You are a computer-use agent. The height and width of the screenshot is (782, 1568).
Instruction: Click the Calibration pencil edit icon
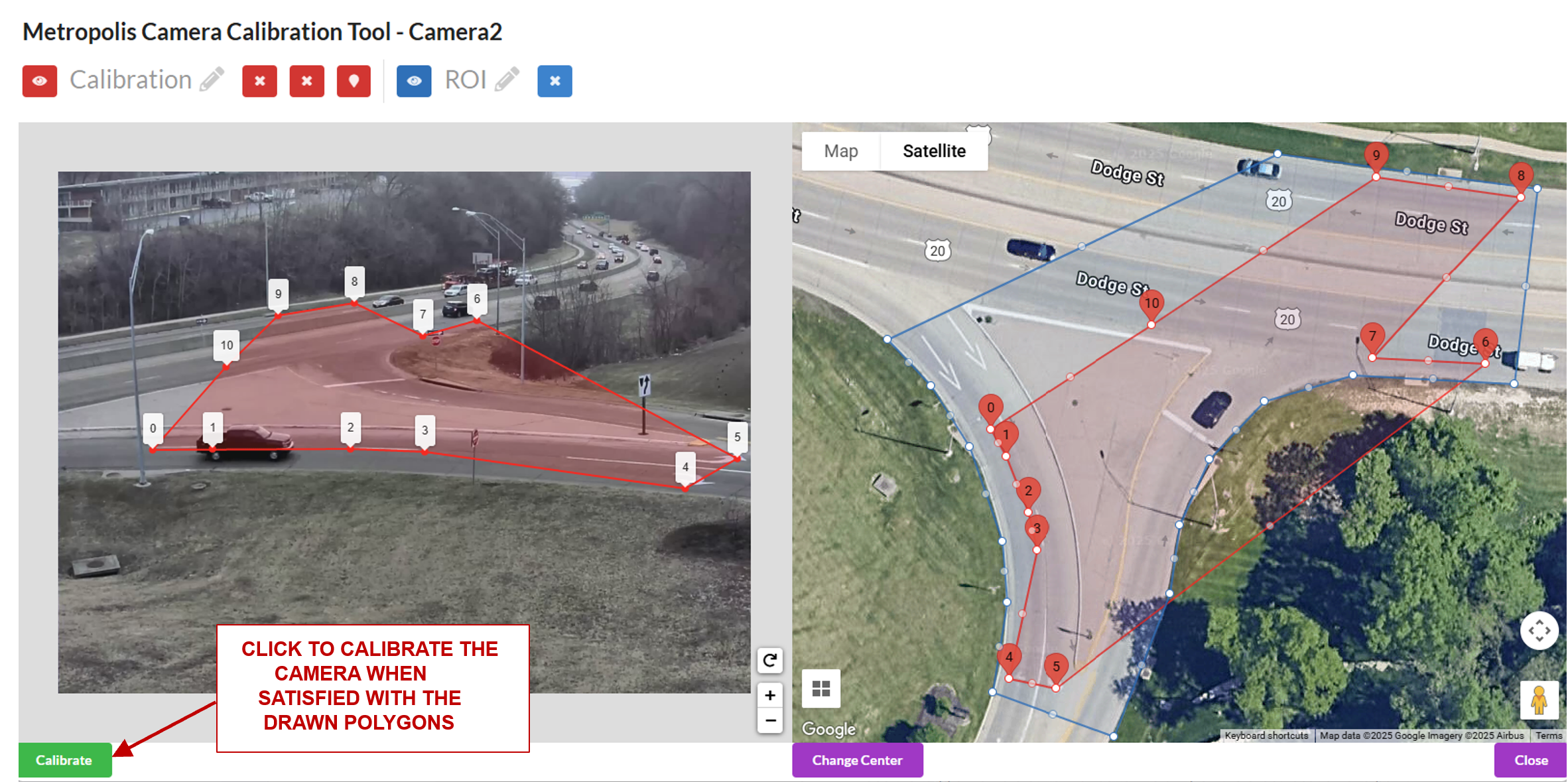click(x=212, y=80)
